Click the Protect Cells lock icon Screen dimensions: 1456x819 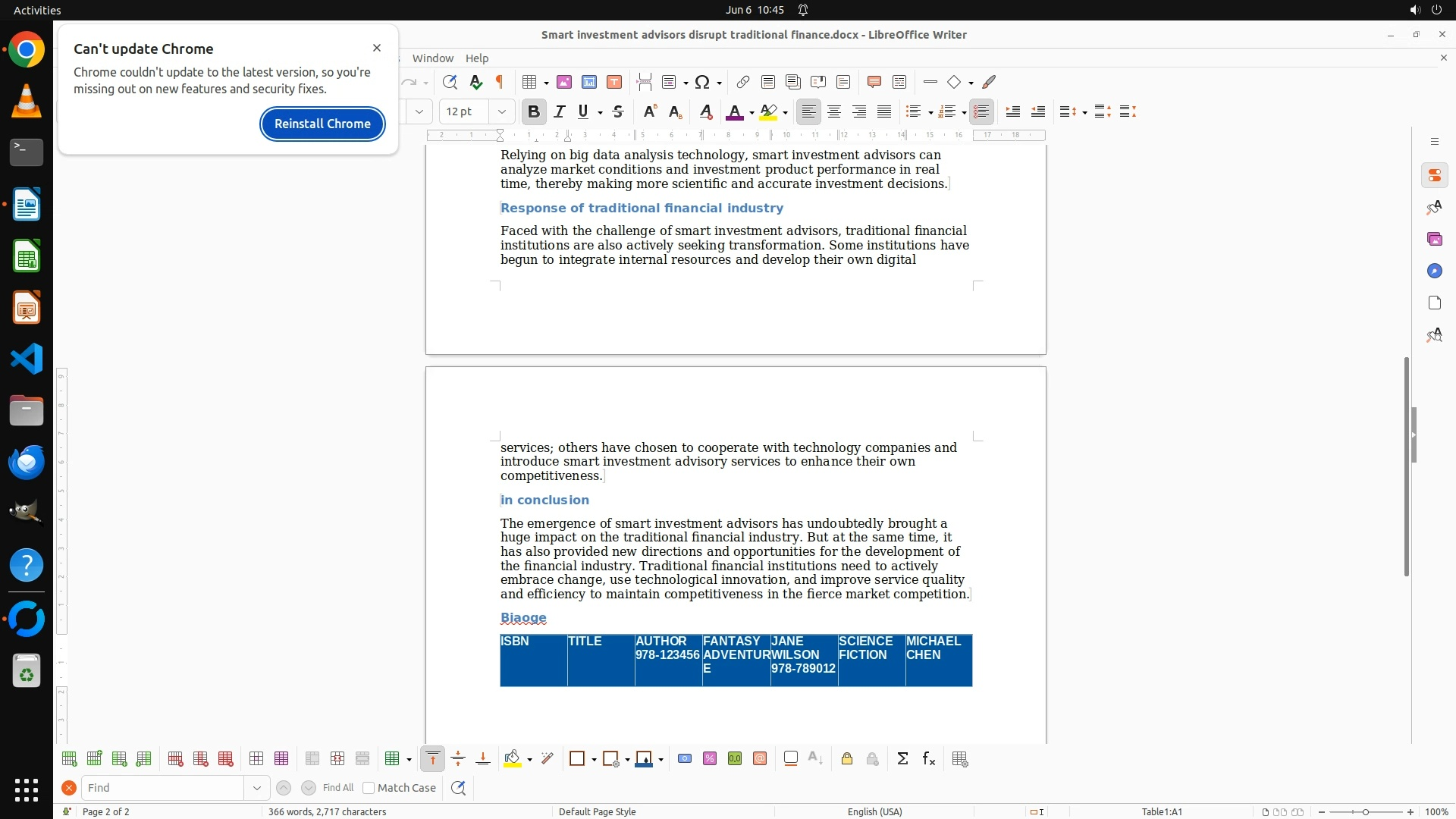click(847, 759)
